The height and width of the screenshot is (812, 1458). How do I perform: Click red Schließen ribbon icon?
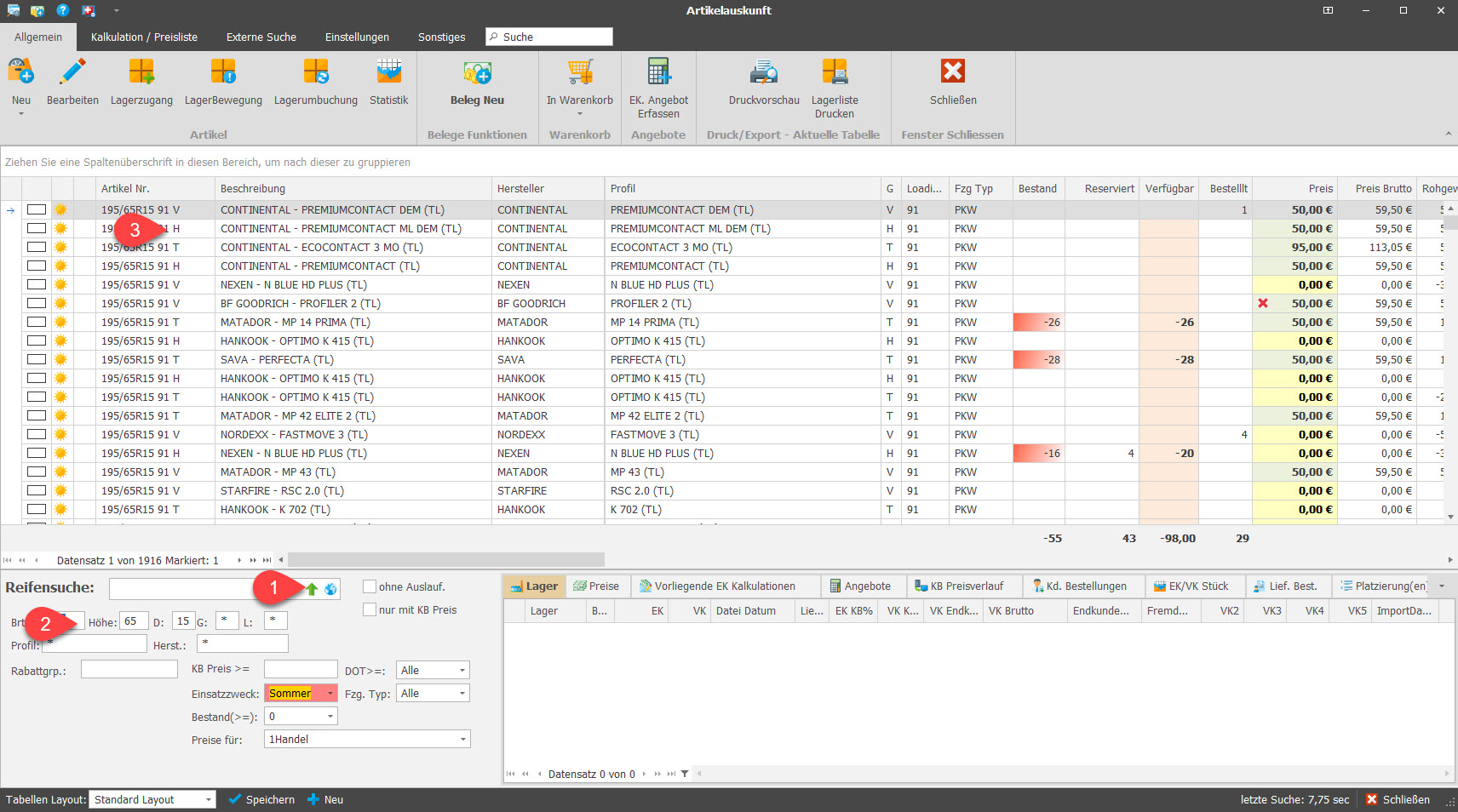pos(953,71)
